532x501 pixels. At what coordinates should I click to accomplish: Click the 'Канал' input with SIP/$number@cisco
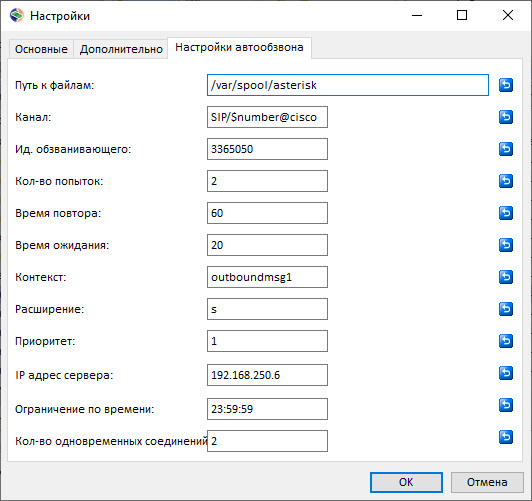pos(267,117)
